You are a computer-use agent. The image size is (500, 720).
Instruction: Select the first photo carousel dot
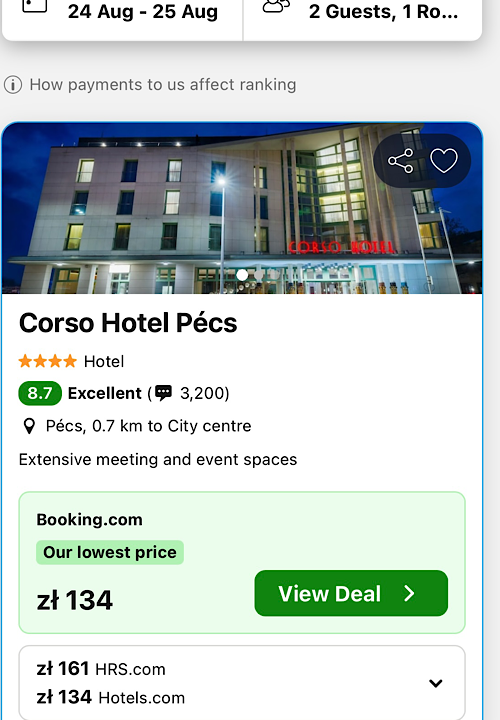(242, 275)
